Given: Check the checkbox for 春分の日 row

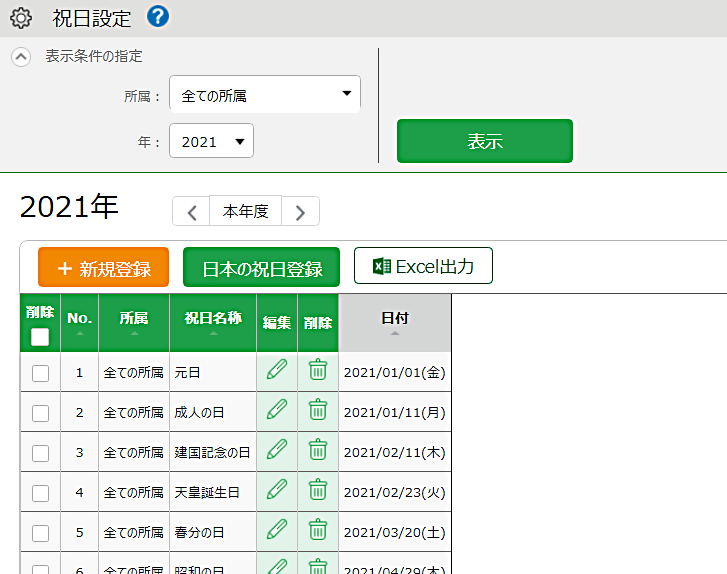Looking at the screenshot, I should pos(40,532).
